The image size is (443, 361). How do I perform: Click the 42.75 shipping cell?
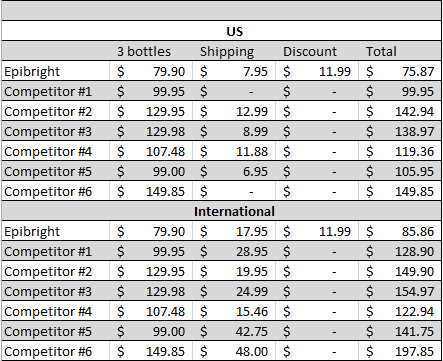coord(234,331)
